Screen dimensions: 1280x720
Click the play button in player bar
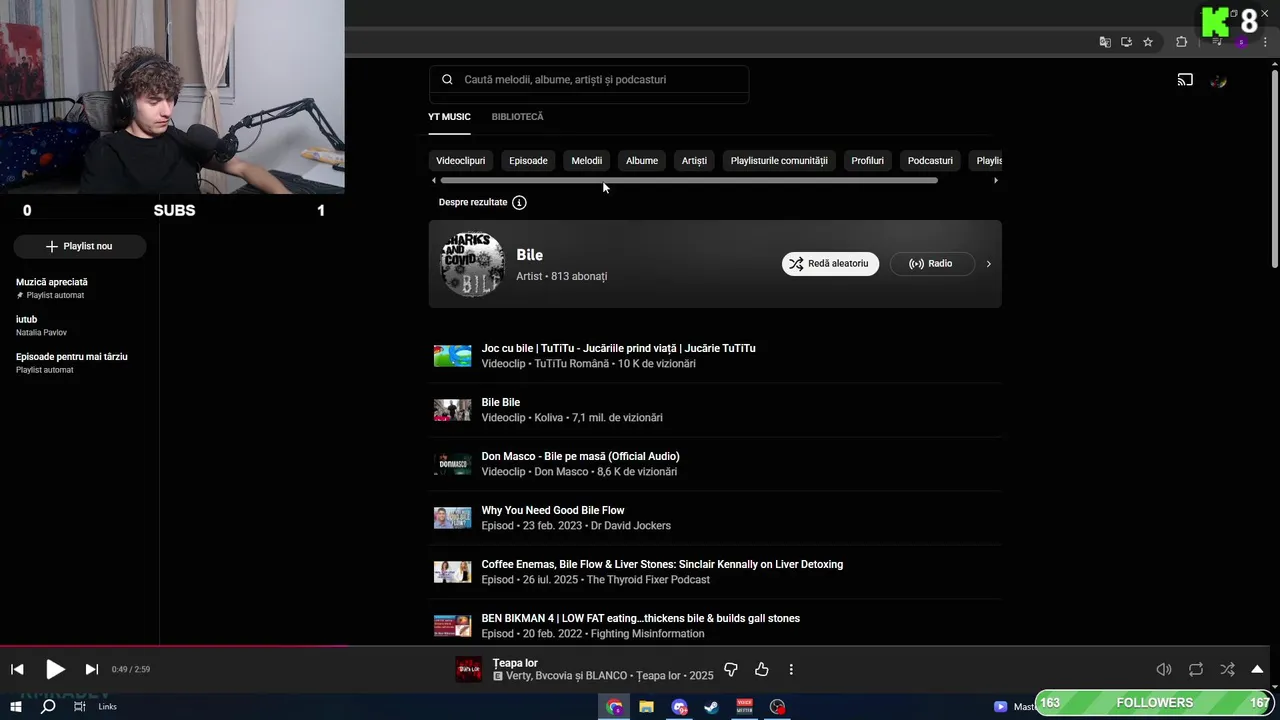pos(55,670)
